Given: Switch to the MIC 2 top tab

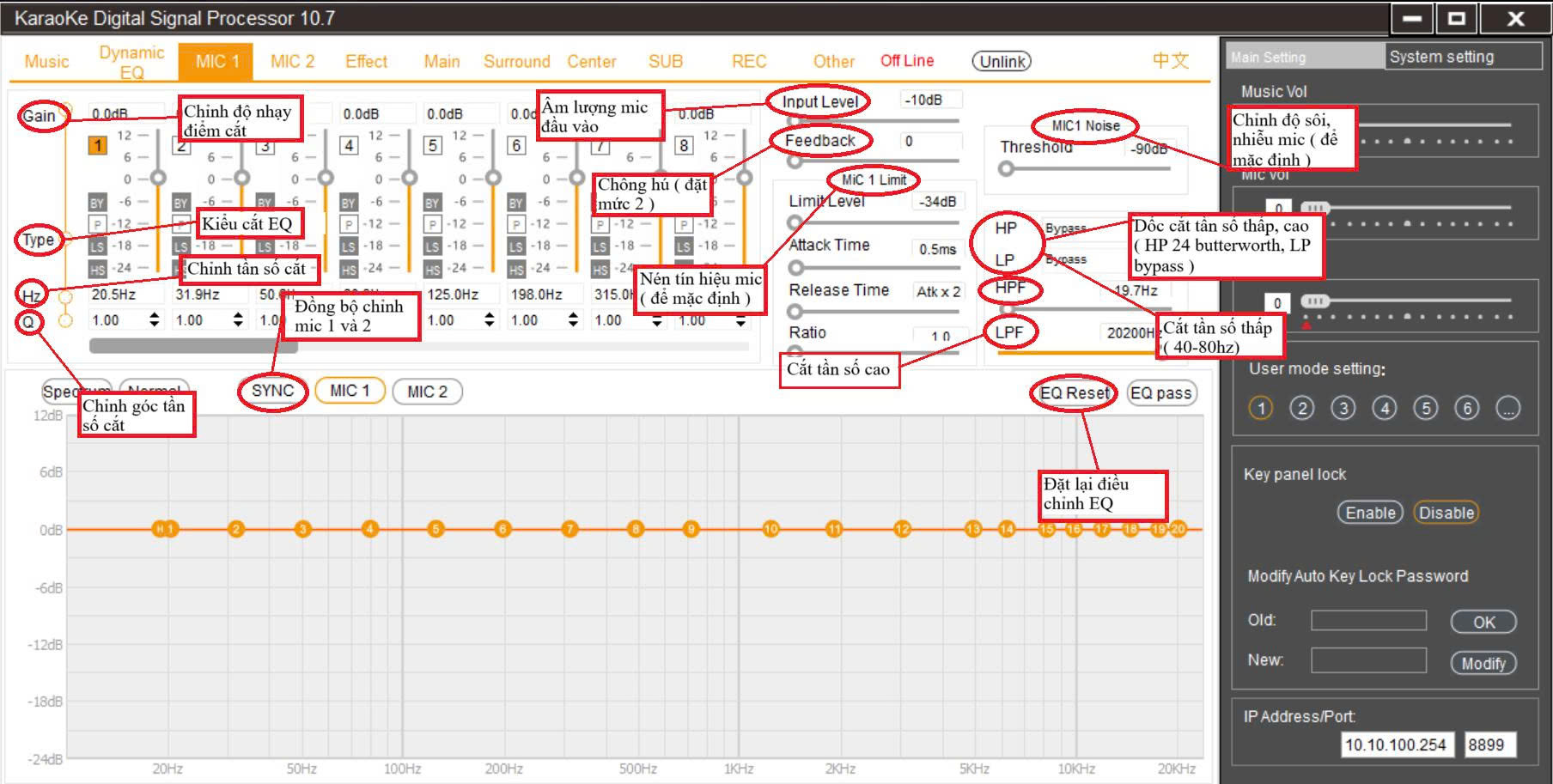Looking at the screenshot, I should (292, 62).
